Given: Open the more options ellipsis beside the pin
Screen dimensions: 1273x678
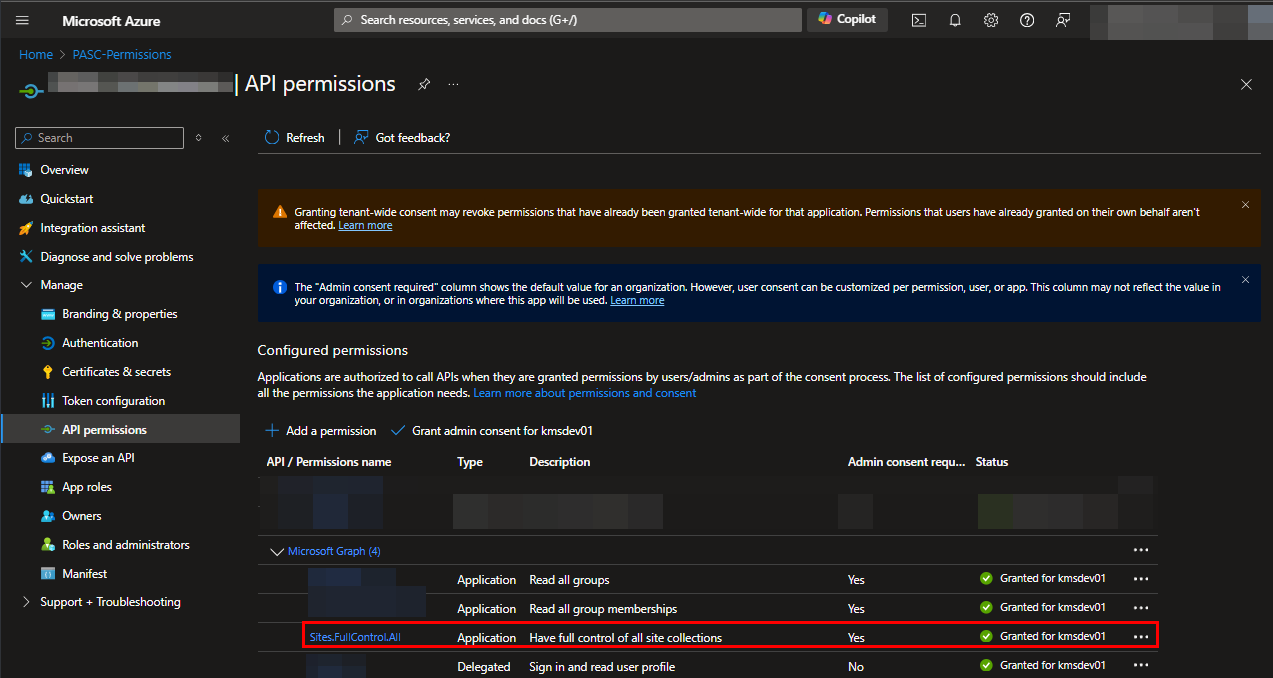Looking at the screenshot, I should coord(453,85).
